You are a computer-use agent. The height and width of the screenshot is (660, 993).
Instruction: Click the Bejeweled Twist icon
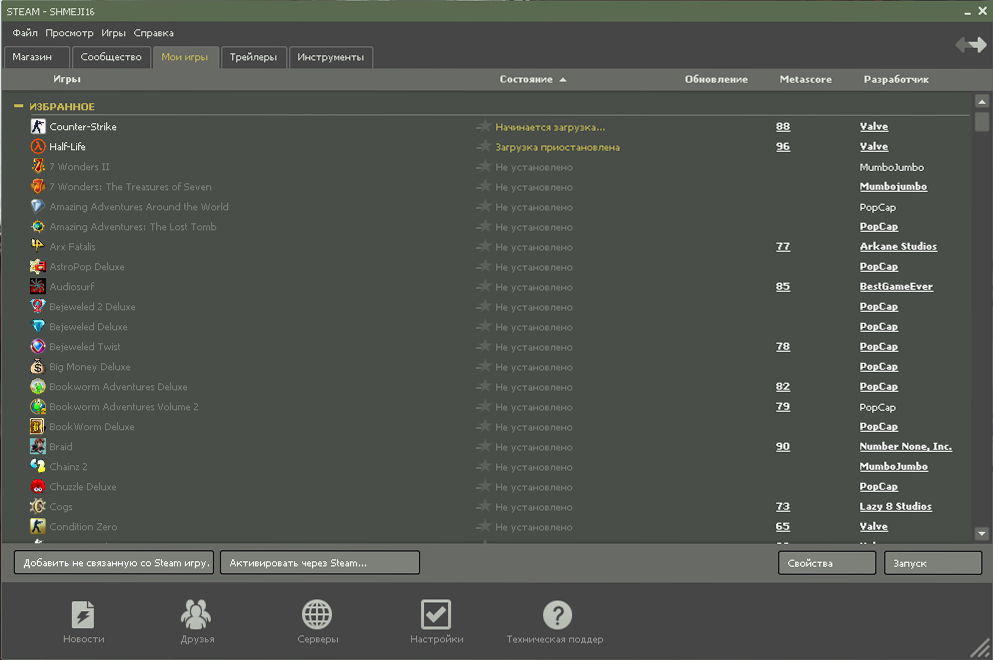tap(38, 346)
